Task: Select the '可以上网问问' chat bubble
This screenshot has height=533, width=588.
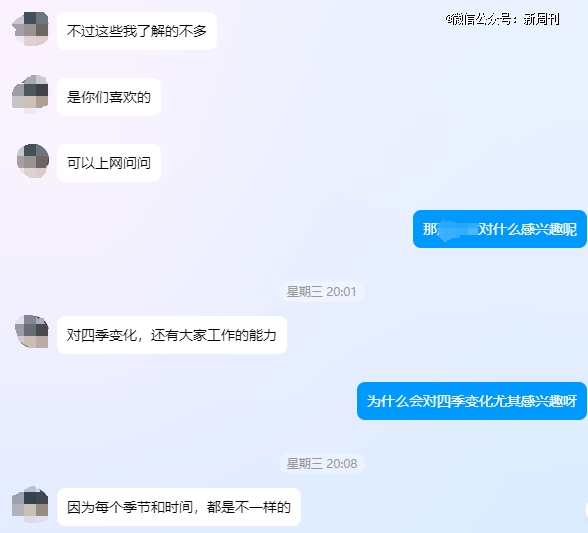Action: 109,163
